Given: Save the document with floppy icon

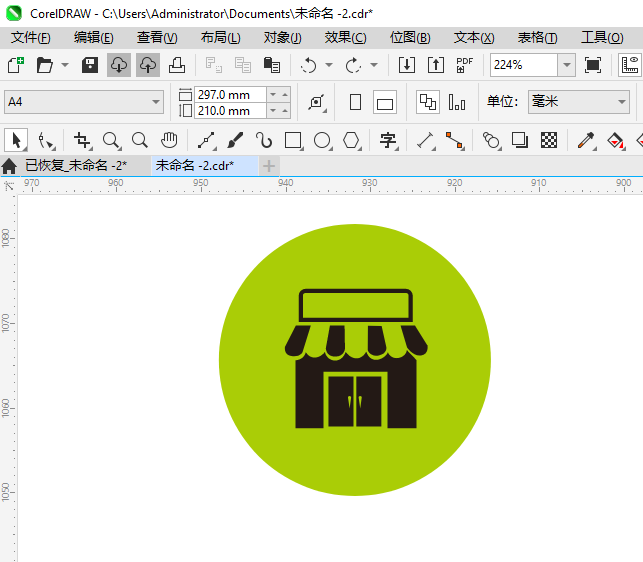Looking at the screenshot, I should [x=89, y=65].
